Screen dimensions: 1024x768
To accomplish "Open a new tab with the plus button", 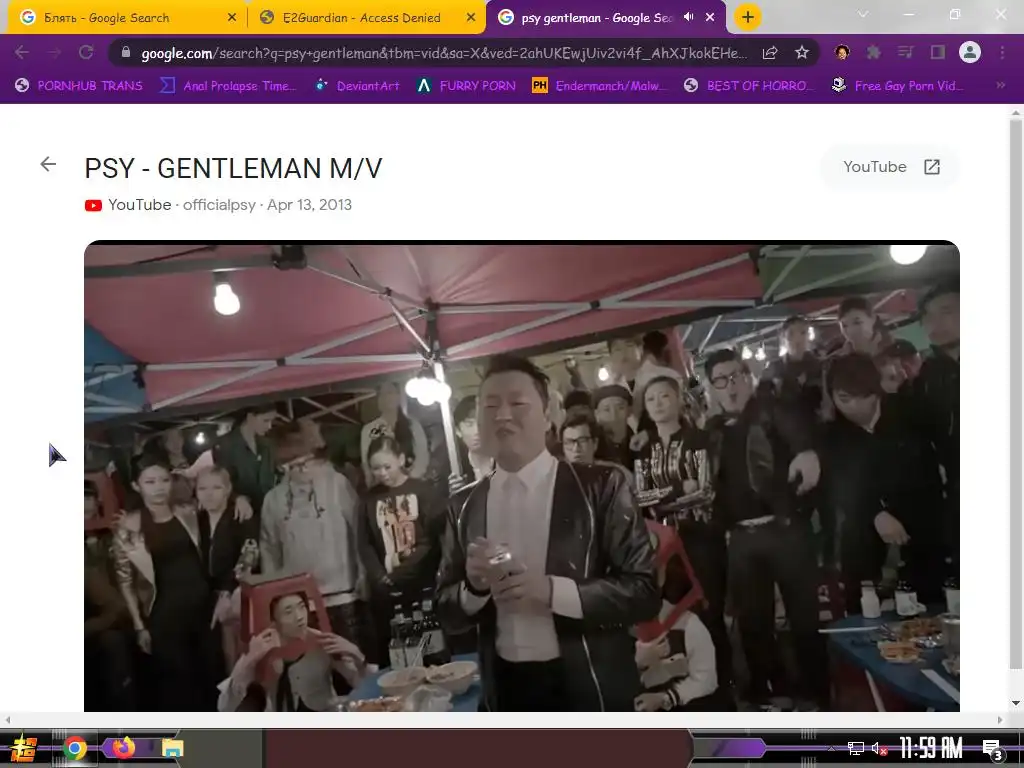I will (748, 18).
